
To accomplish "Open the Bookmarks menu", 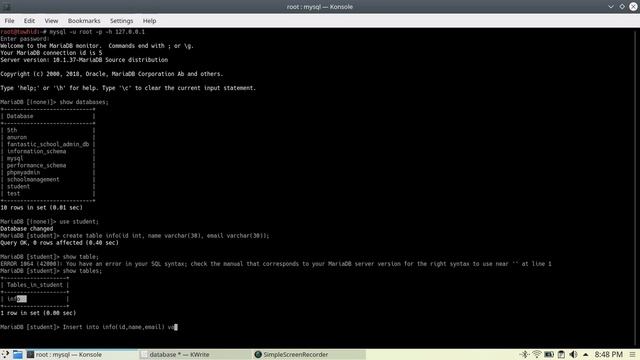I will (84, 21).
